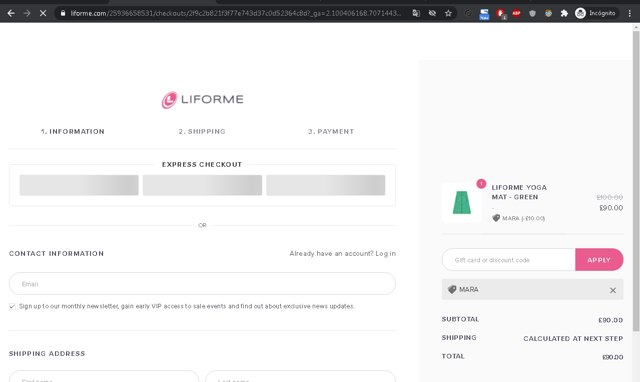
Task: Focus the gift card or discount code field
Action: point(509,260)
